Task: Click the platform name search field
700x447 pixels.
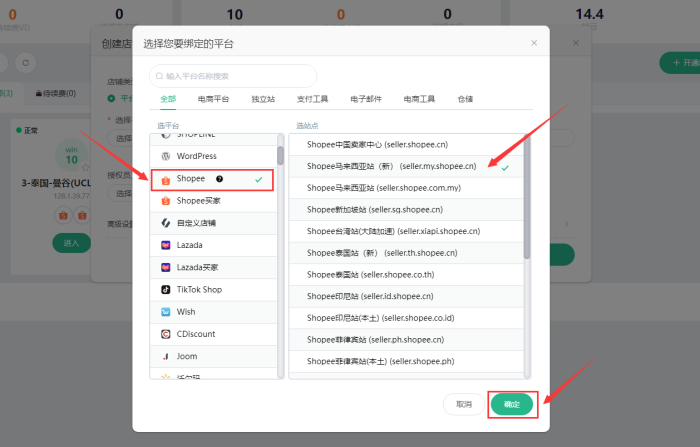Action: [x=233, y=76]
